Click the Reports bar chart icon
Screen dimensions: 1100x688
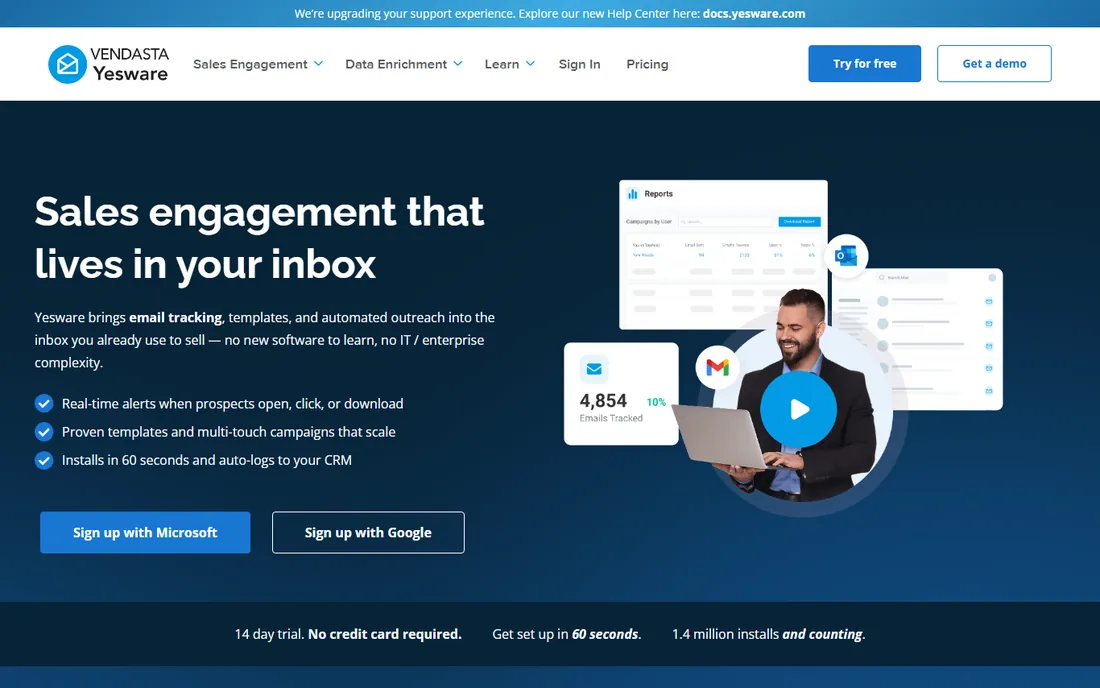pos(633,194)
